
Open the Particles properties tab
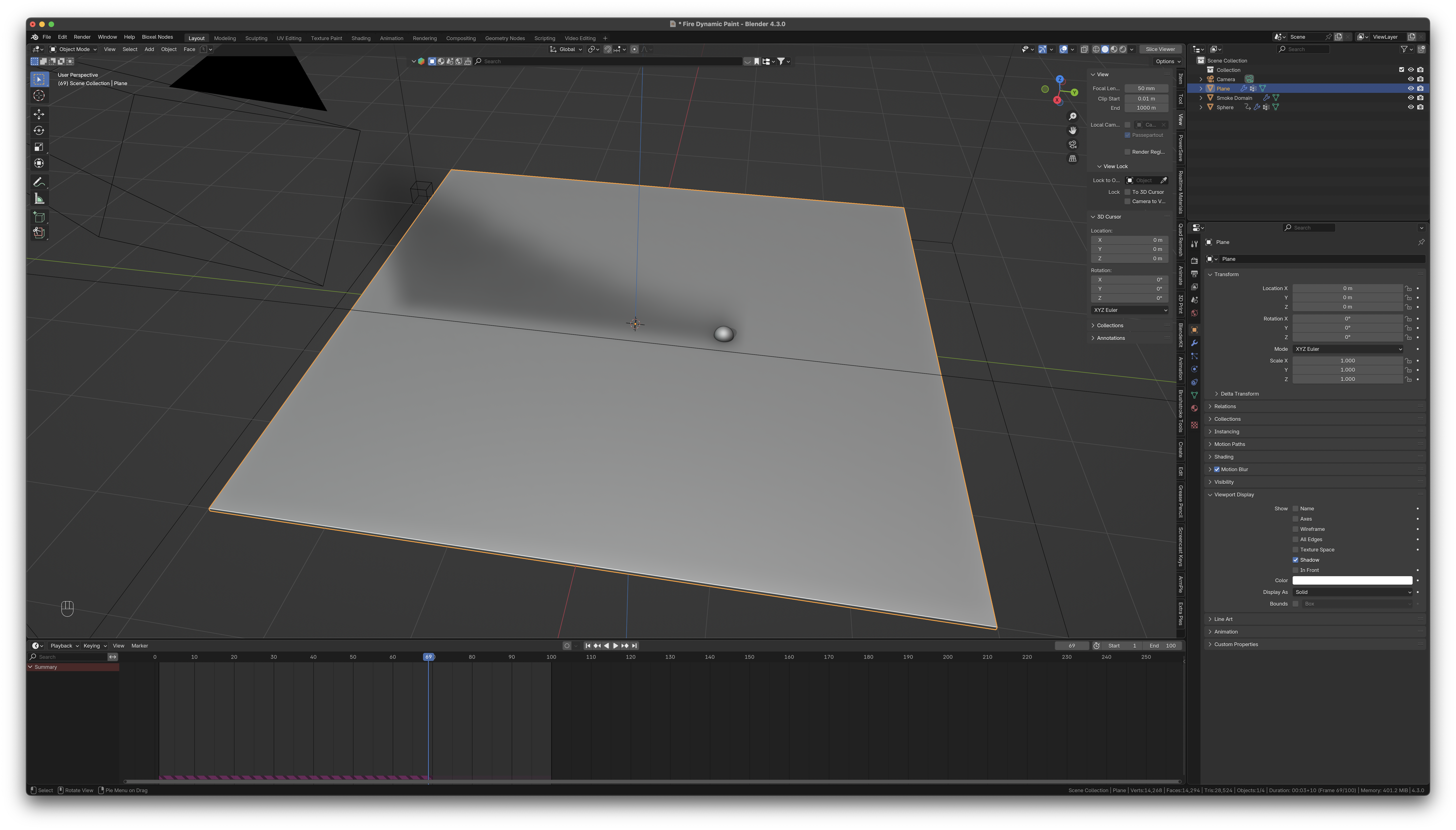click(x=1194, y=356)
